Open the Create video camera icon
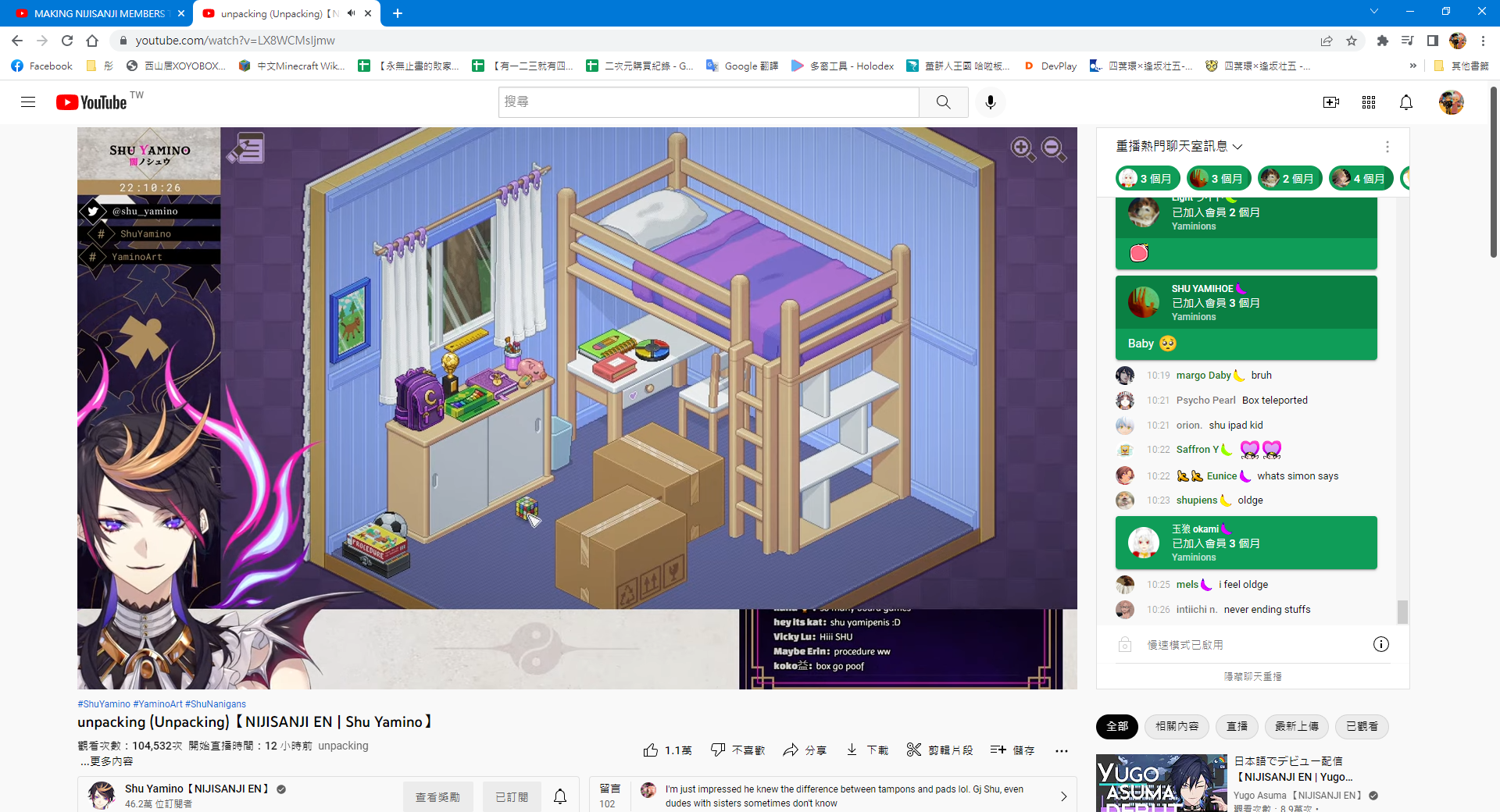1500x812 pixels. 1331,102
